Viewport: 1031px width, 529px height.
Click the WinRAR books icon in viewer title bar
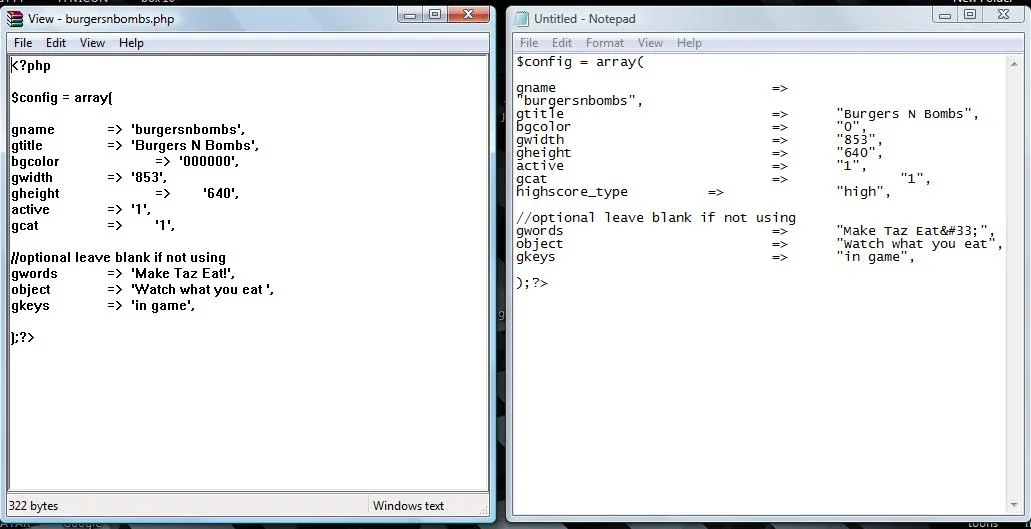pyautogui.click(x=15, y=19)
